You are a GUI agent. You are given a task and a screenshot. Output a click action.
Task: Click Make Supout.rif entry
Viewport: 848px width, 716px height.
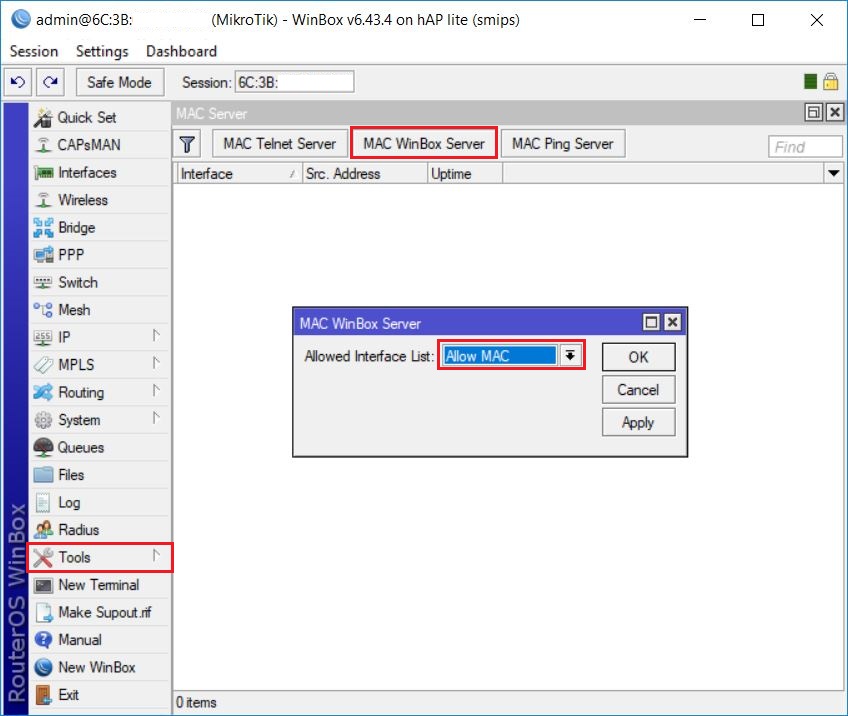pos(101,613)
